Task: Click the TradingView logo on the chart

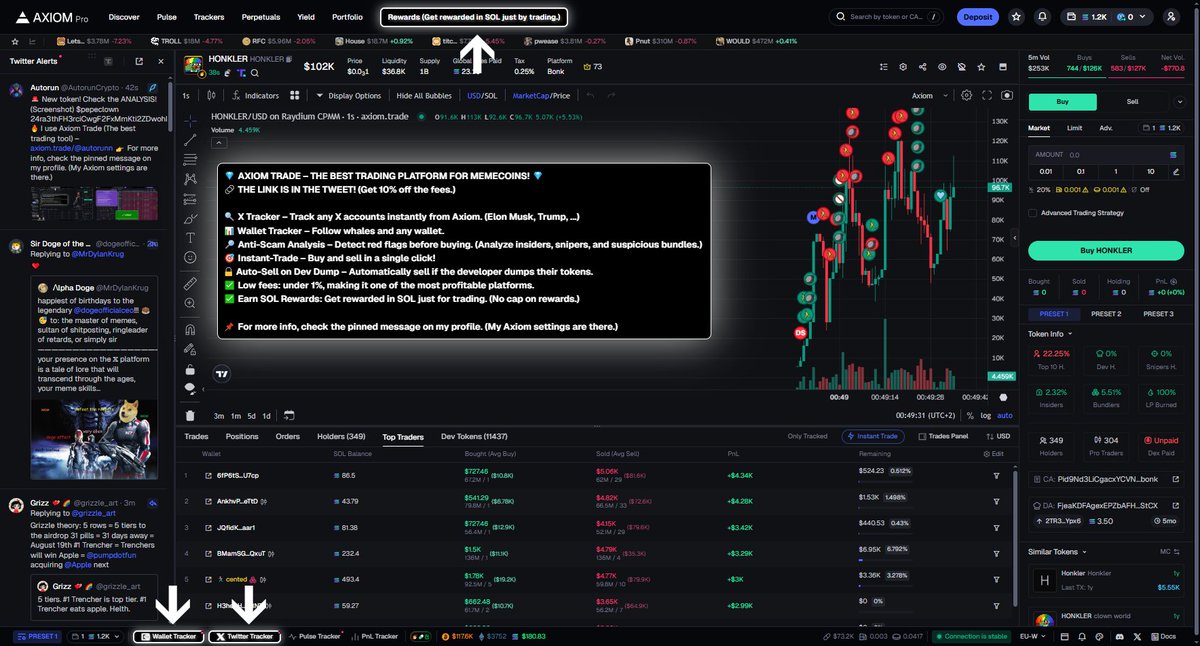Action: coord(222,374)
